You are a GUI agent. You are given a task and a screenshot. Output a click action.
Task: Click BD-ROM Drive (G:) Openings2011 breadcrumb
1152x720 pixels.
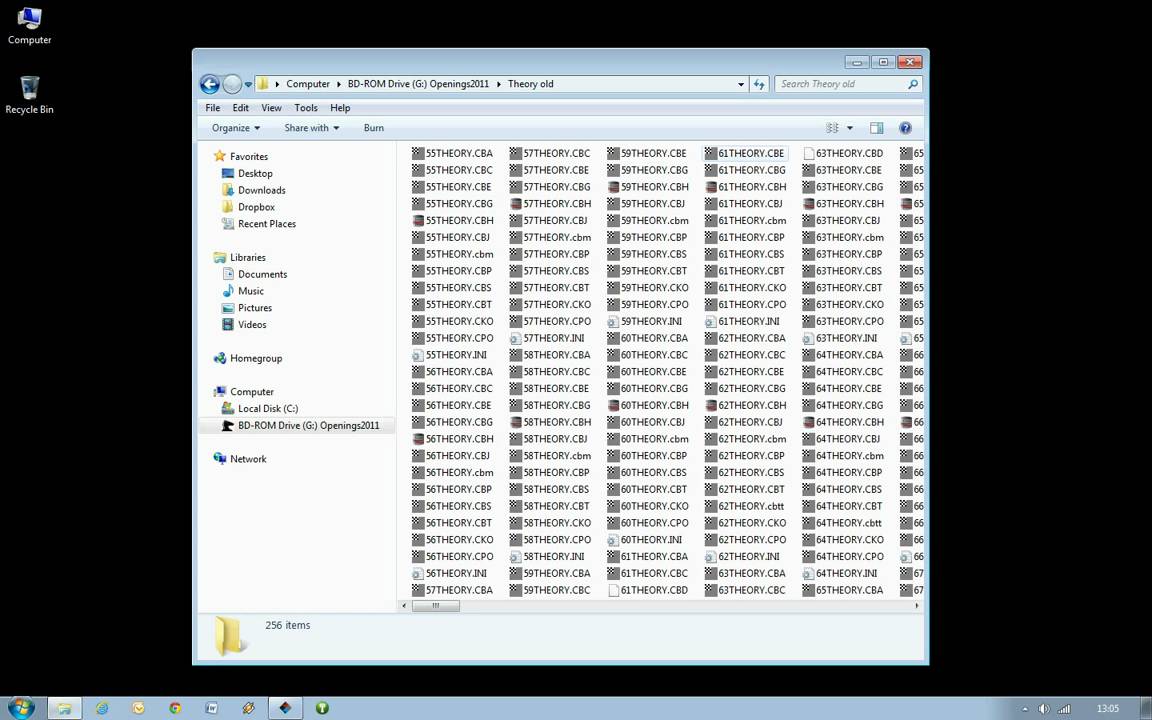coord(418,84)
